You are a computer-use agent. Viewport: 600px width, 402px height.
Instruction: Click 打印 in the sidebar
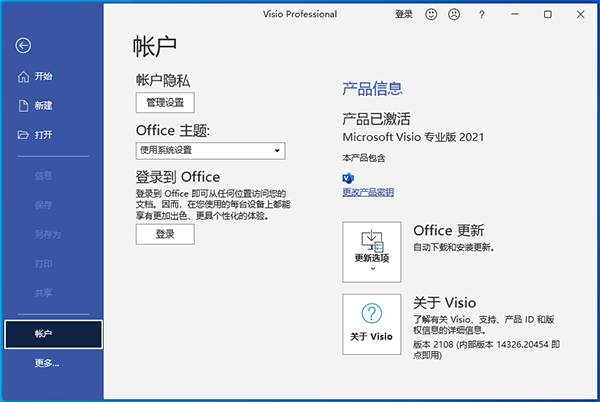tap(44, 264)
